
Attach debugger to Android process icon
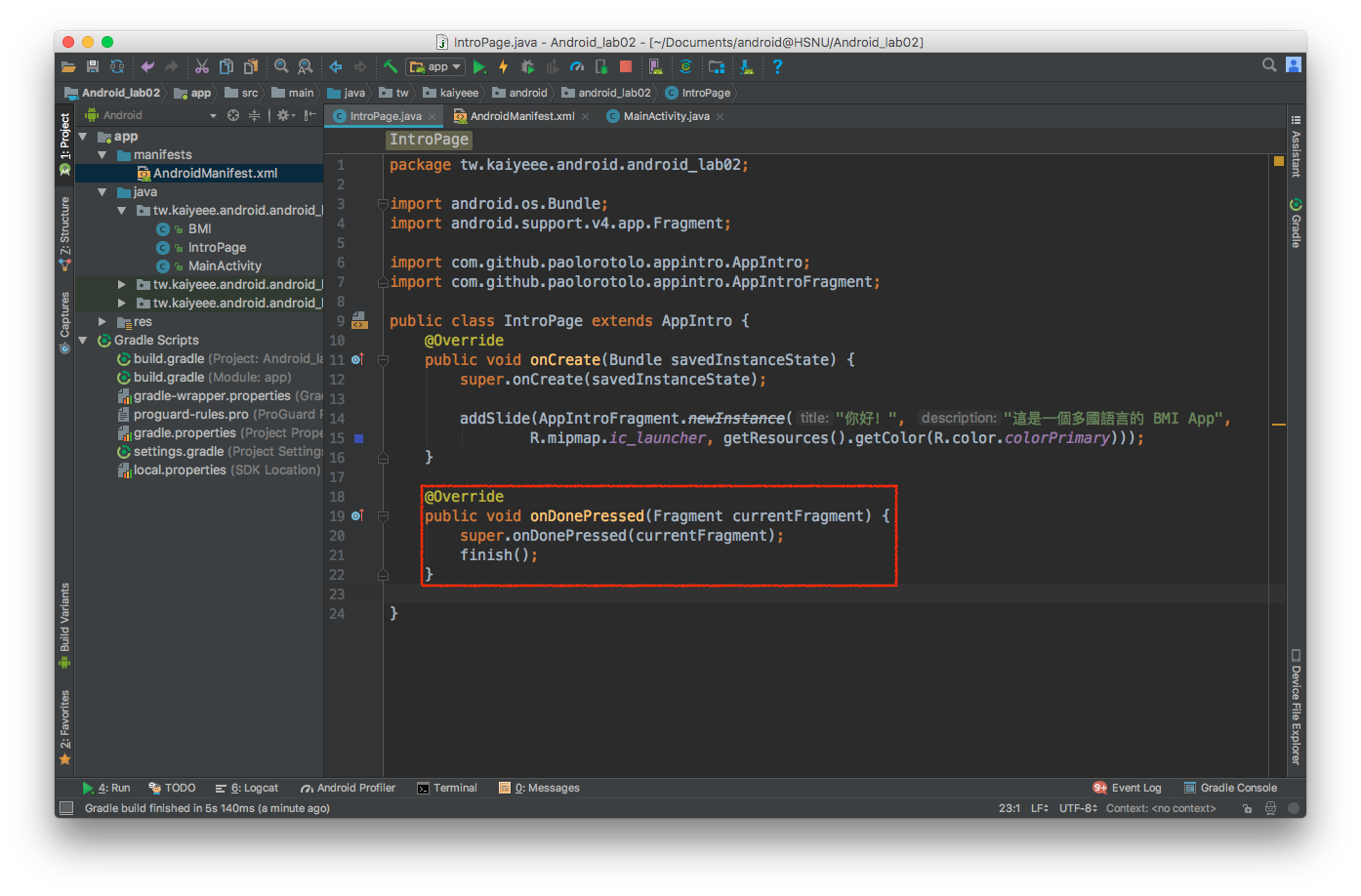(x=601, y=66)
